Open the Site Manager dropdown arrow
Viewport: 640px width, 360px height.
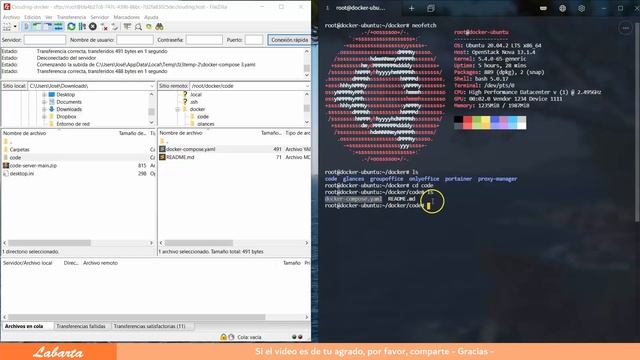(15, 27)
